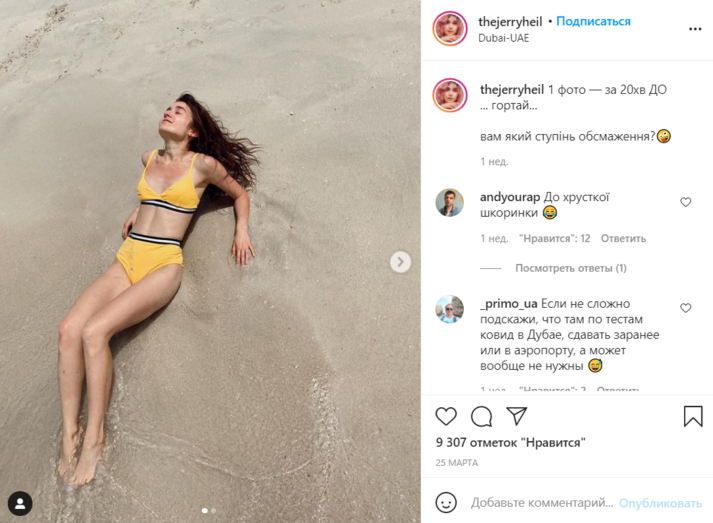713x523 pixels.
Task: Open the comment bubble icon
Action: [481, 416]
